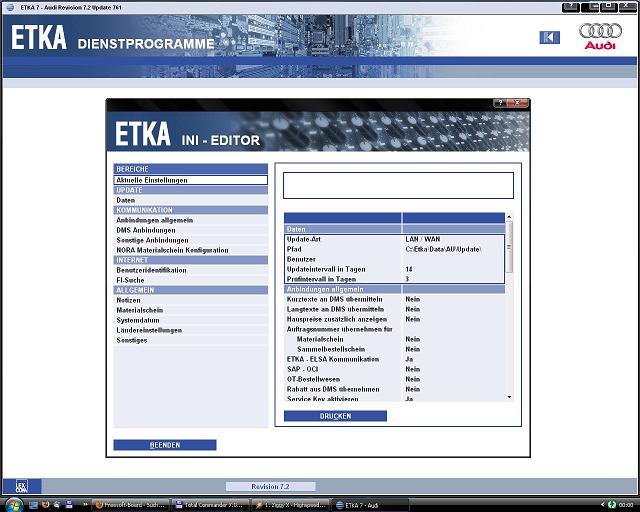
Task: Open the Daten update section
Action: pyautogui.click(x=191, y=200)
